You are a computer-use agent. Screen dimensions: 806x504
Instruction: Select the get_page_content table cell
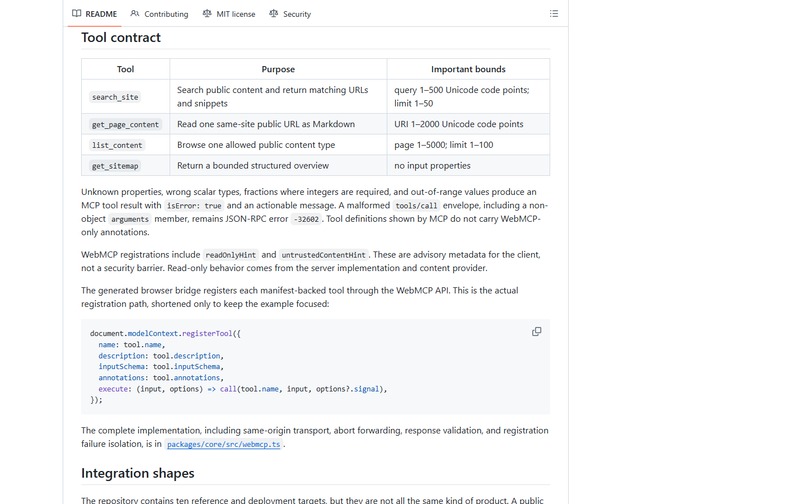(x=125, y=124)
